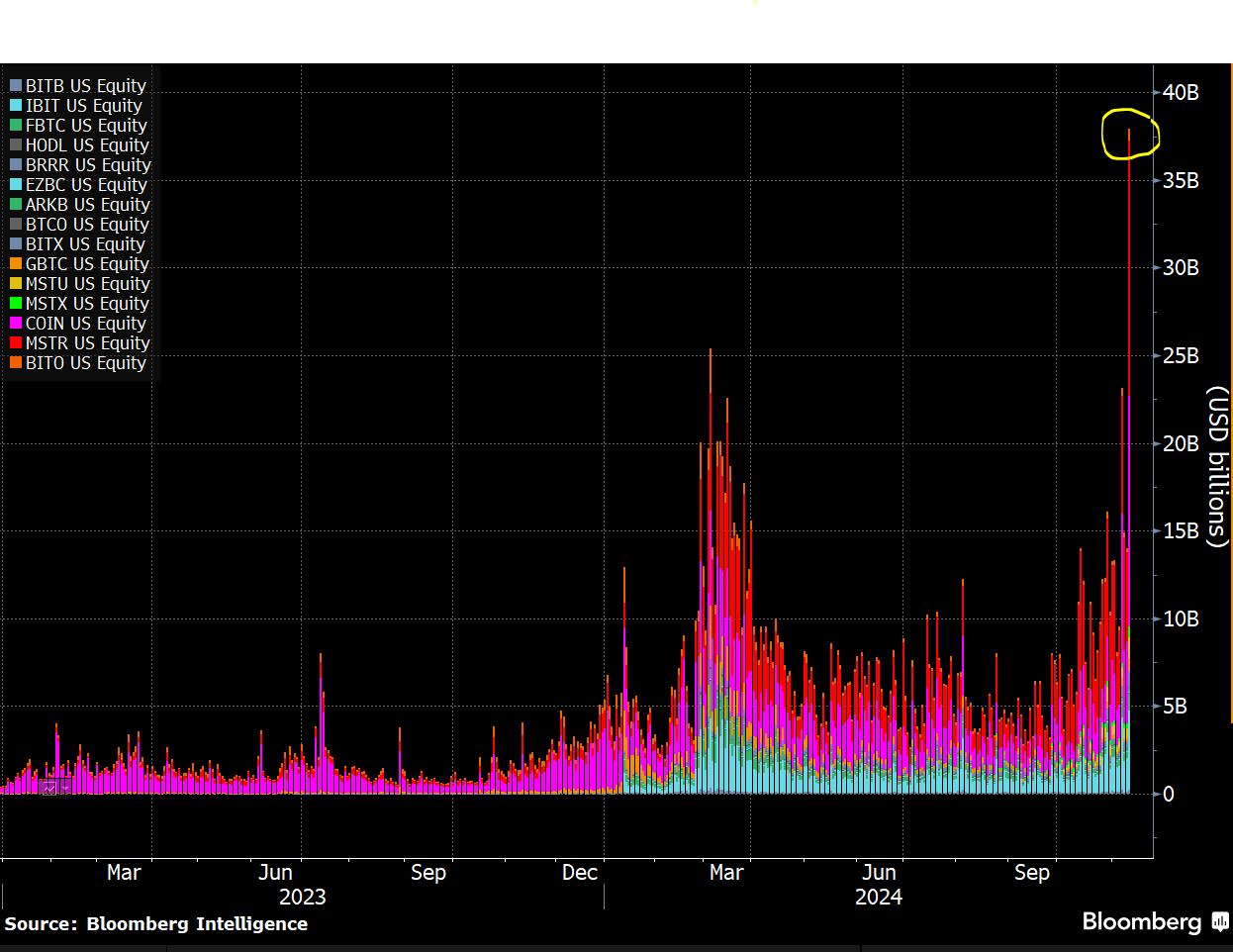
Task: Click the USD billions axis title
Action: (1217, 467)
